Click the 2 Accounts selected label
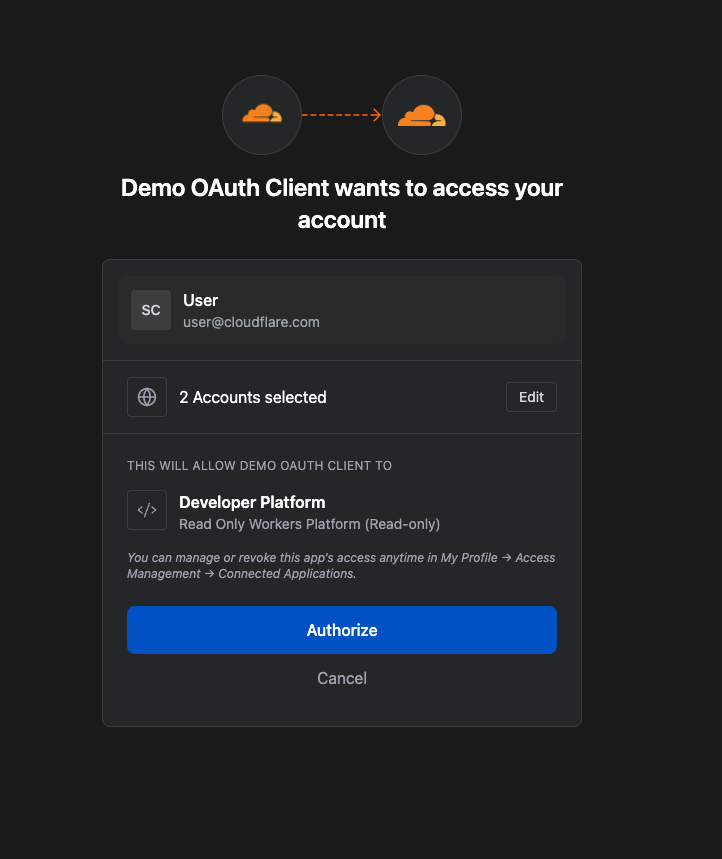The width and height of the screenshot is (722, 859). pyautogui.click(x=253, y=397)
